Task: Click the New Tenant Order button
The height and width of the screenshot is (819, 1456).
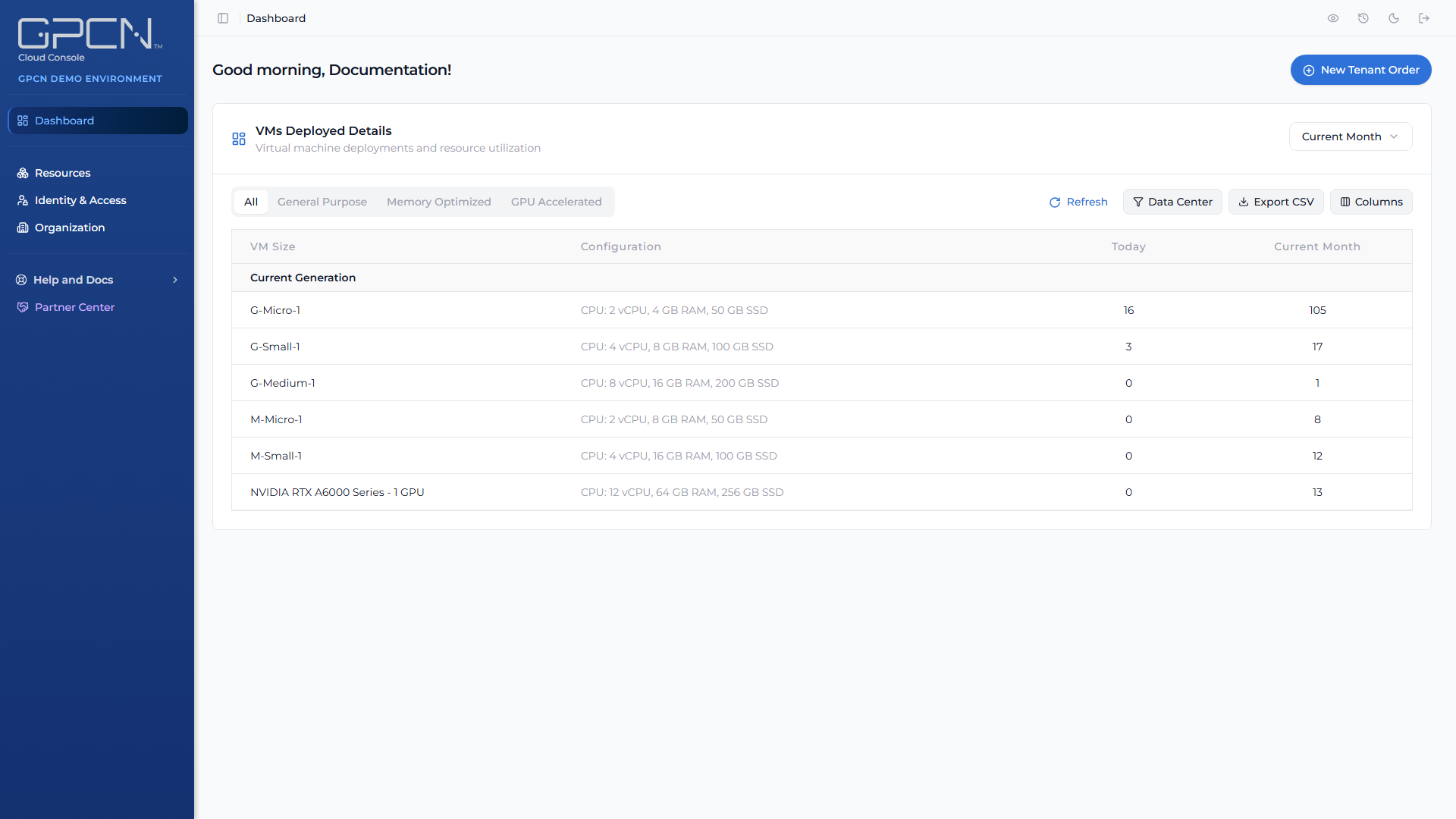Action: tap(1361, 70)
